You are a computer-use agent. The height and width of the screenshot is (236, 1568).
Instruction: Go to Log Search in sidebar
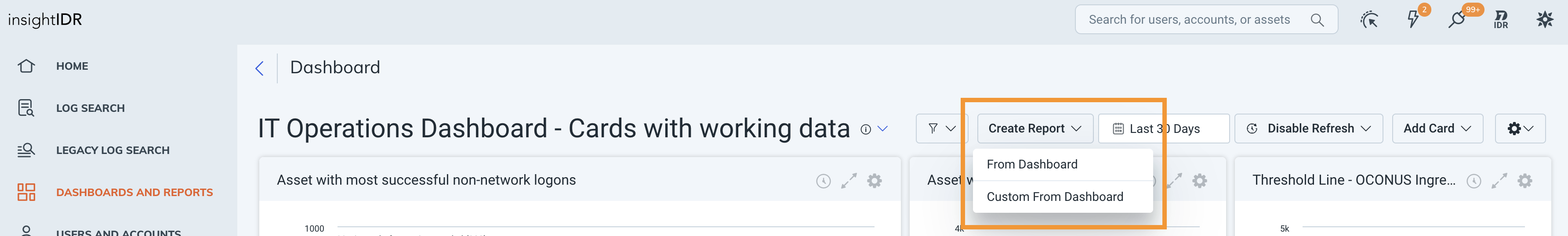[90, 108]
